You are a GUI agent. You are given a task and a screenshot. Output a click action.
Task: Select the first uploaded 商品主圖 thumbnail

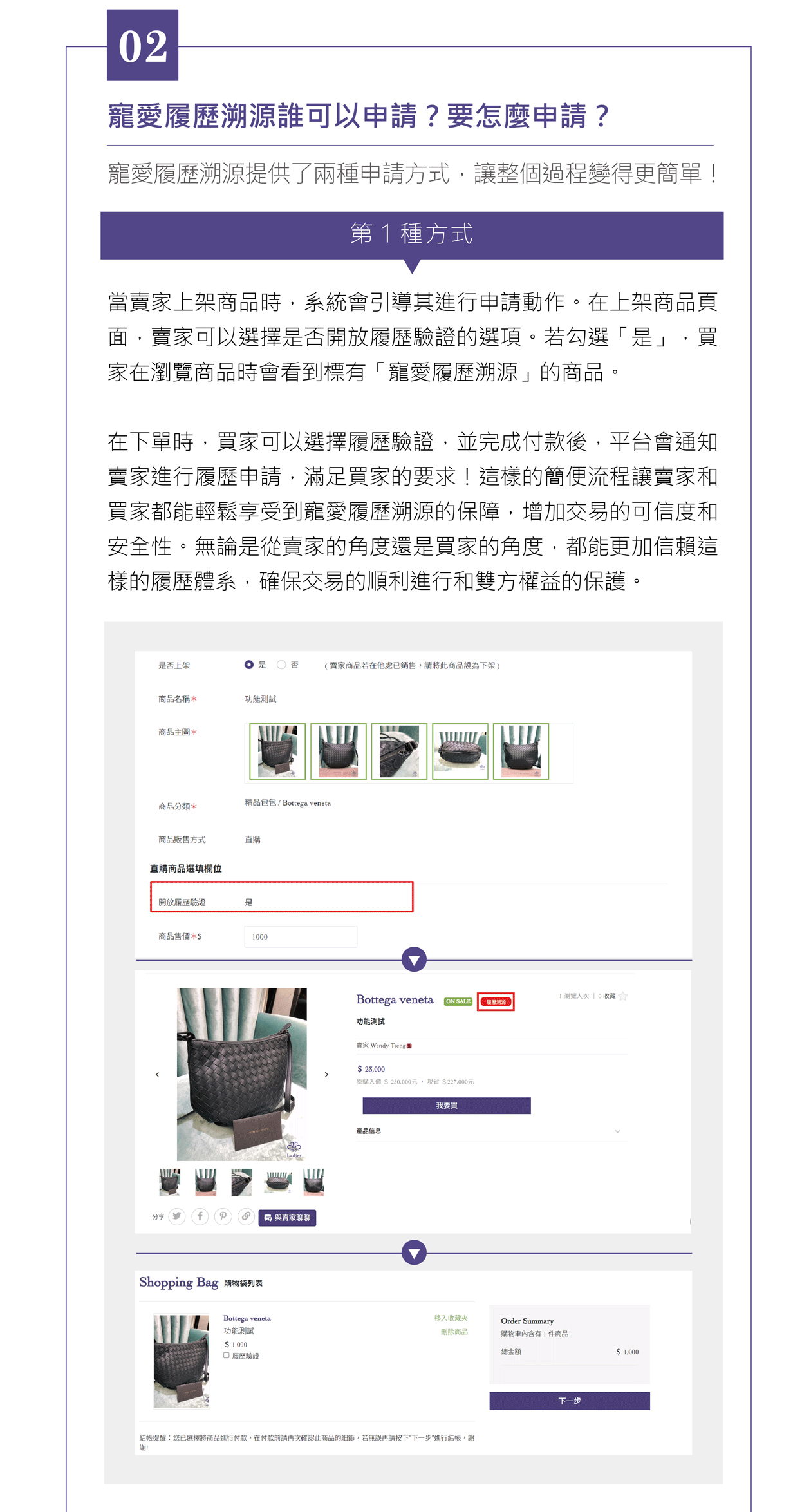(x=277, y=751)
